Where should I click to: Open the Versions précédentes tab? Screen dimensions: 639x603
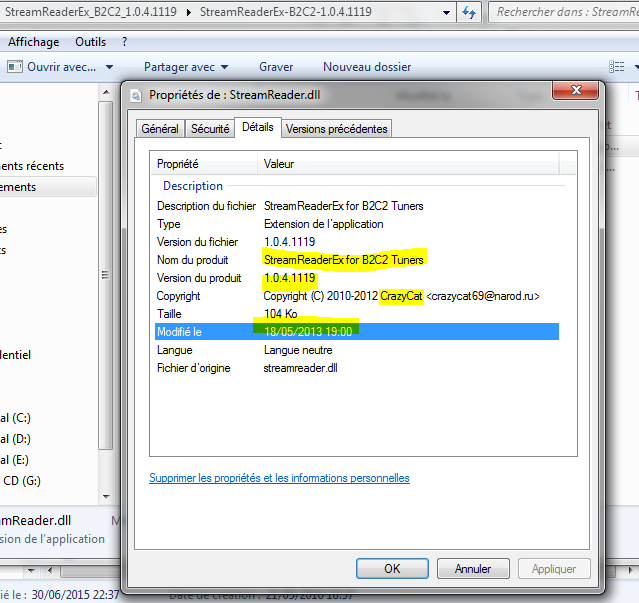(x=336, y=129)
